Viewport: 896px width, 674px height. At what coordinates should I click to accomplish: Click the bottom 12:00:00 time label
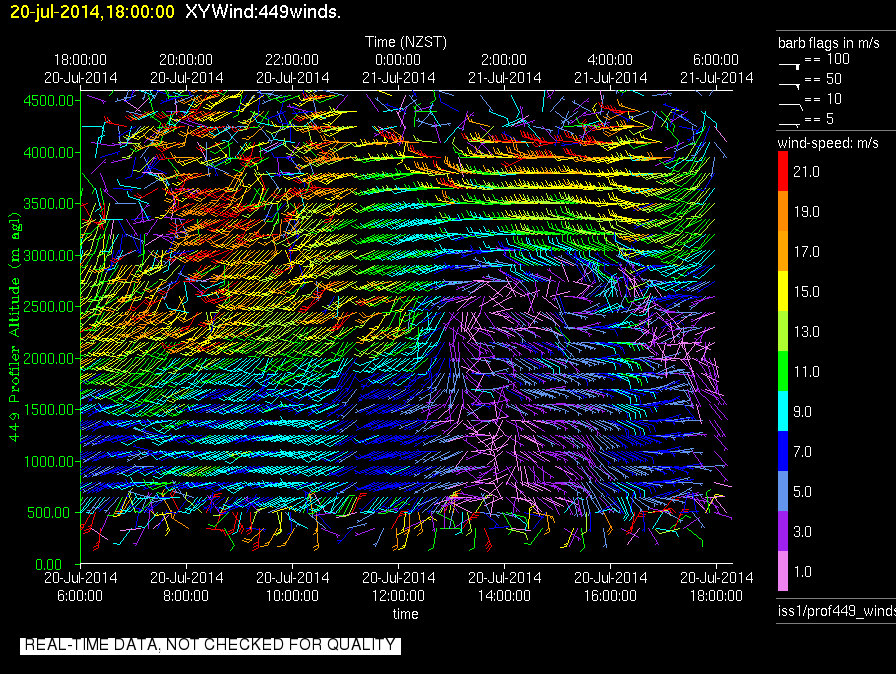[x=398, y=596]
